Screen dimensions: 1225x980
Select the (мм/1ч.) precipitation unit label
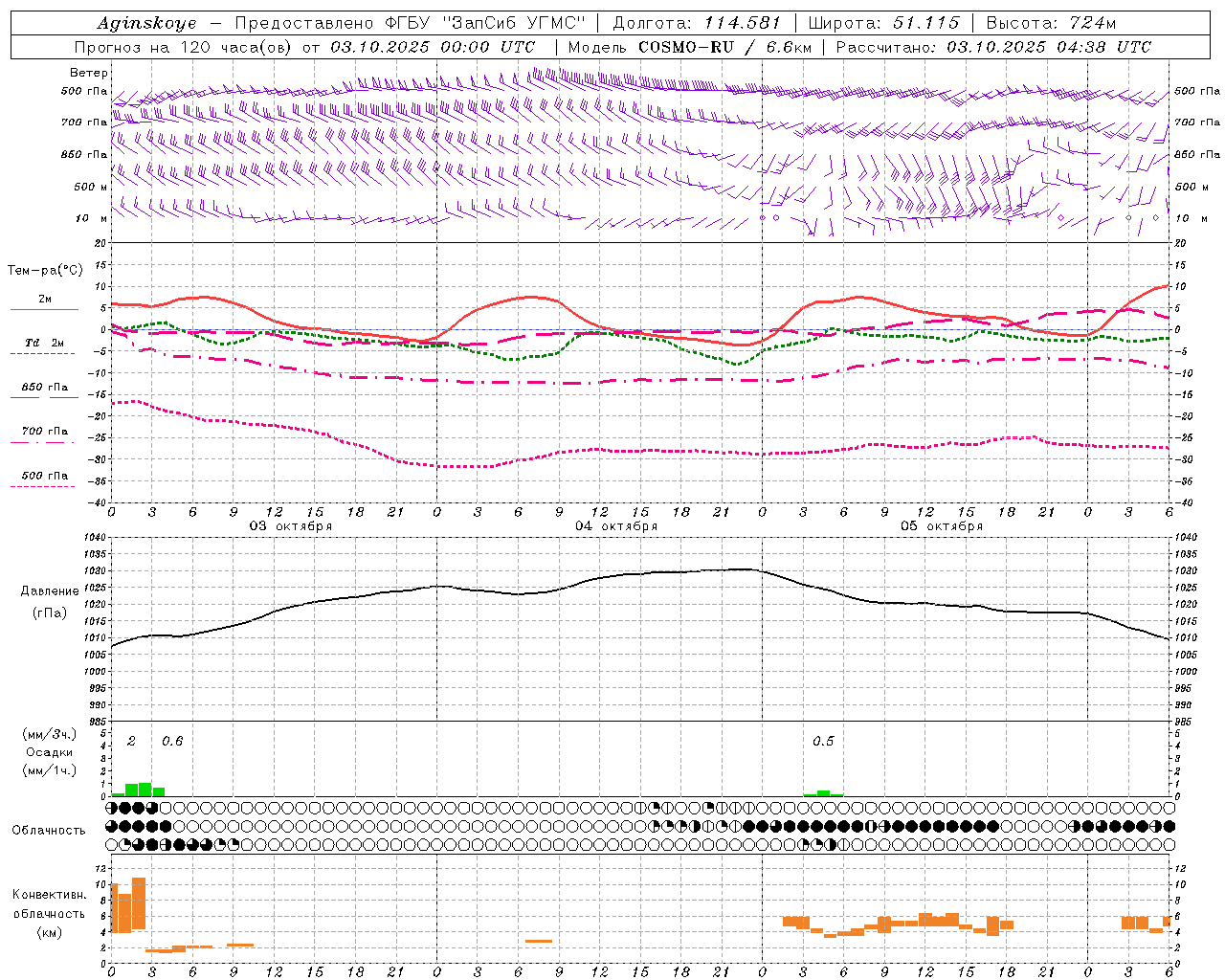coord(48,770)
